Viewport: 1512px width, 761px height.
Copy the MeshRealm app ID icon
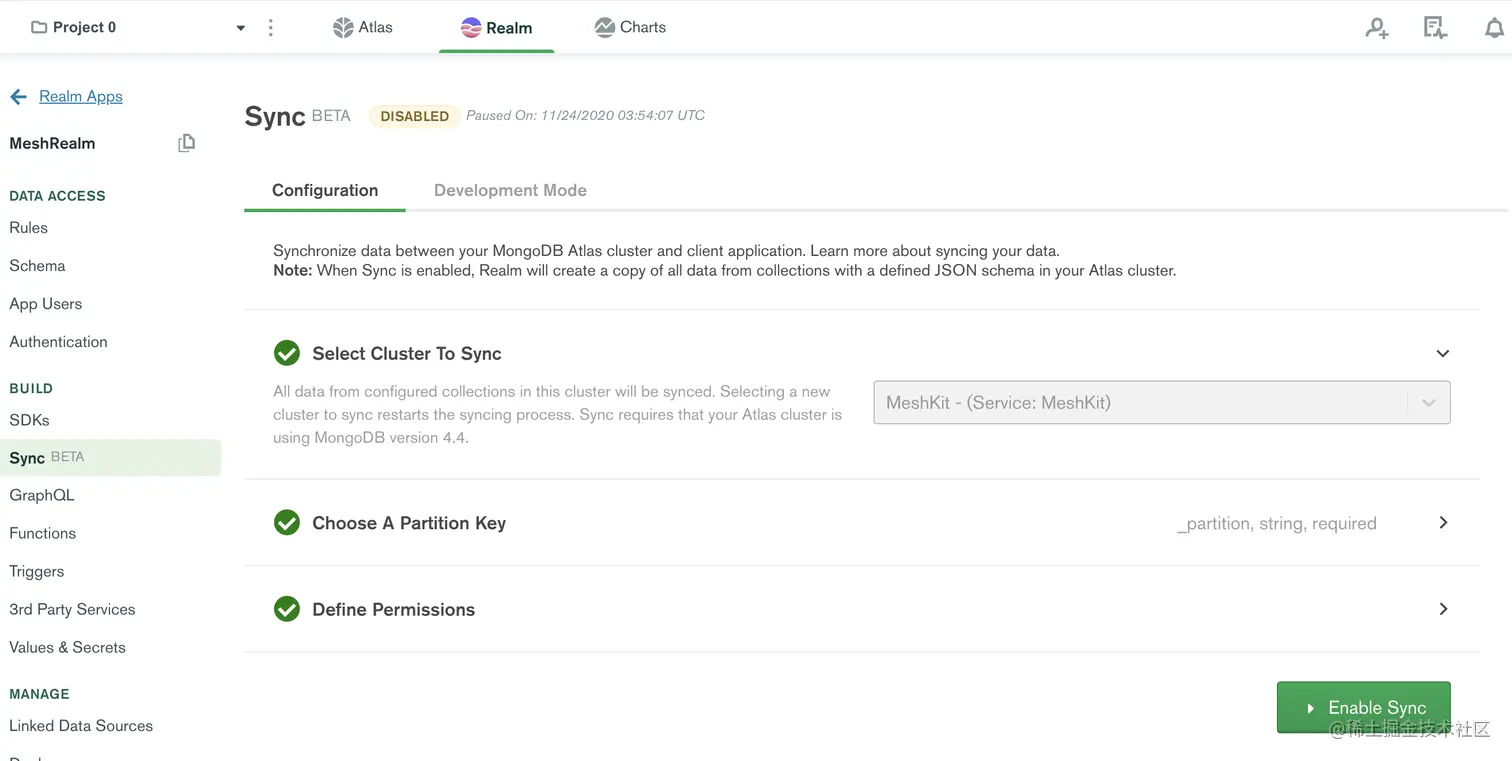(x=186, y=143)
